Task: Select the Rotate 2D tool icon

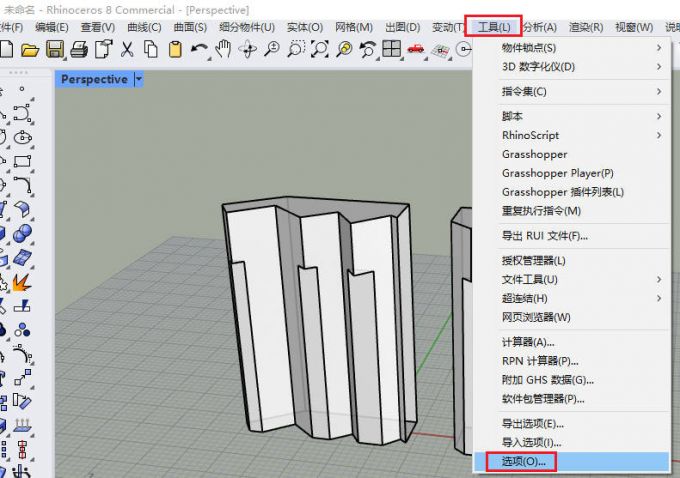Action: (22, 401)
